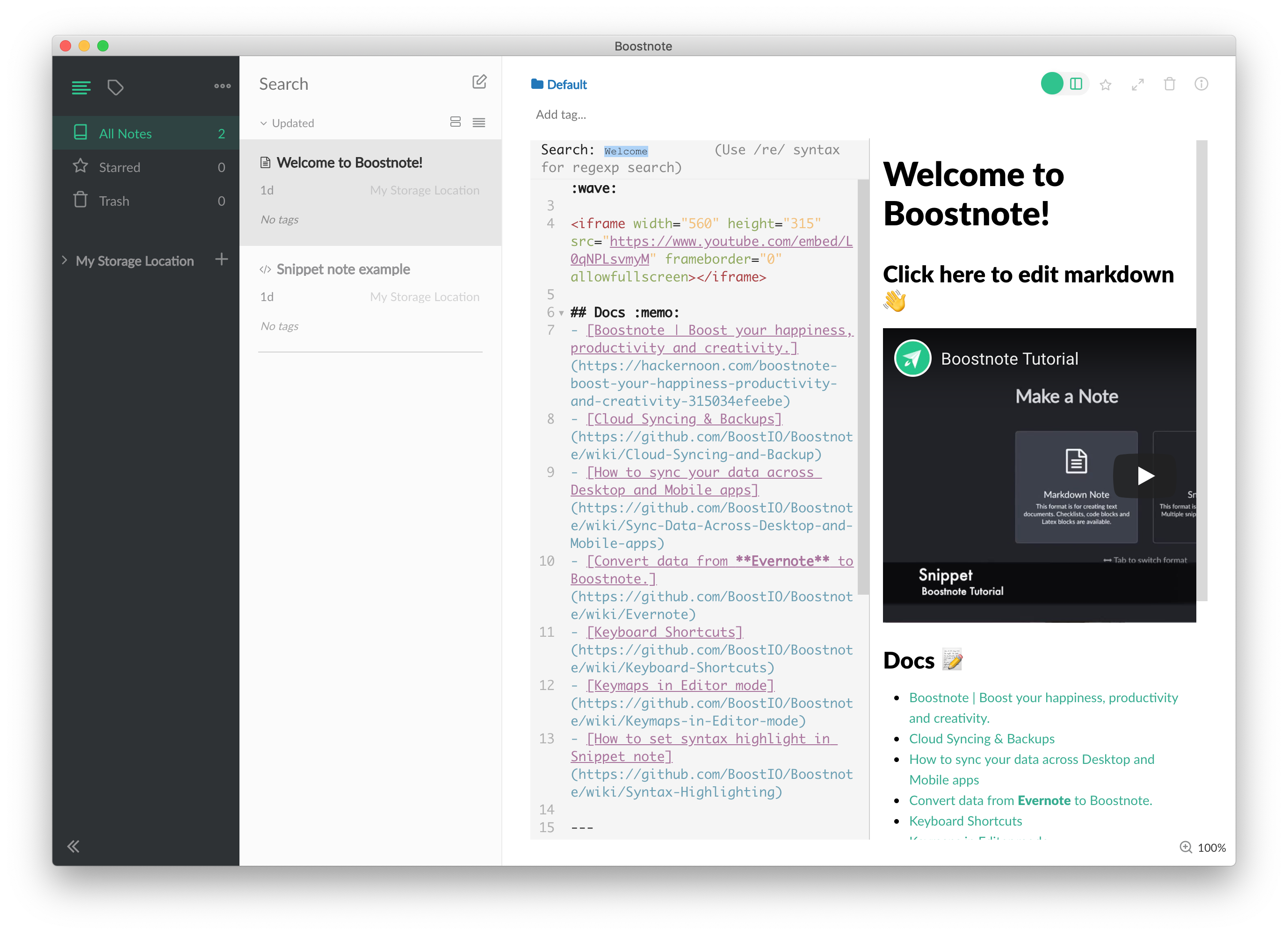Switch note list to compact view
The width and height of the screenshot is (1288, 935).
(x=479, y=122)
